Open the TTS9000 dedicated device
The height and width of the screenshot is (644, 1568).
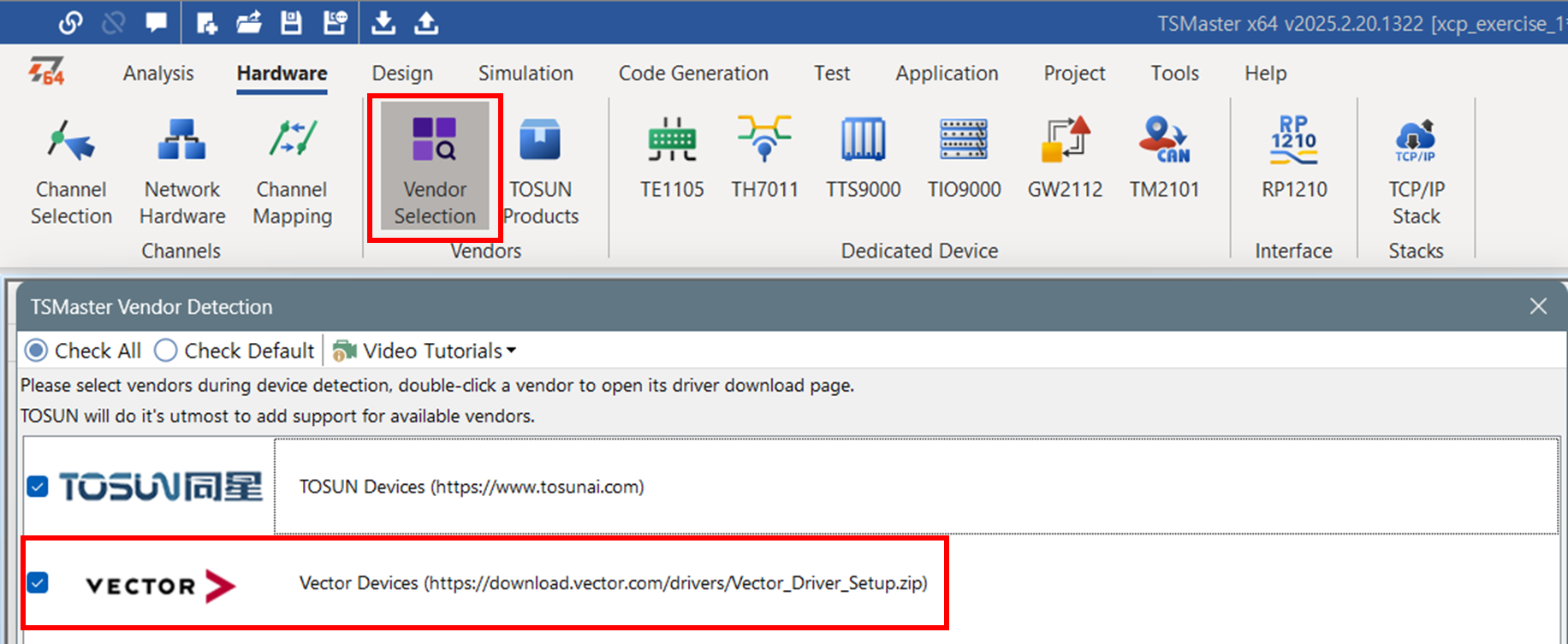pos(863,158)
